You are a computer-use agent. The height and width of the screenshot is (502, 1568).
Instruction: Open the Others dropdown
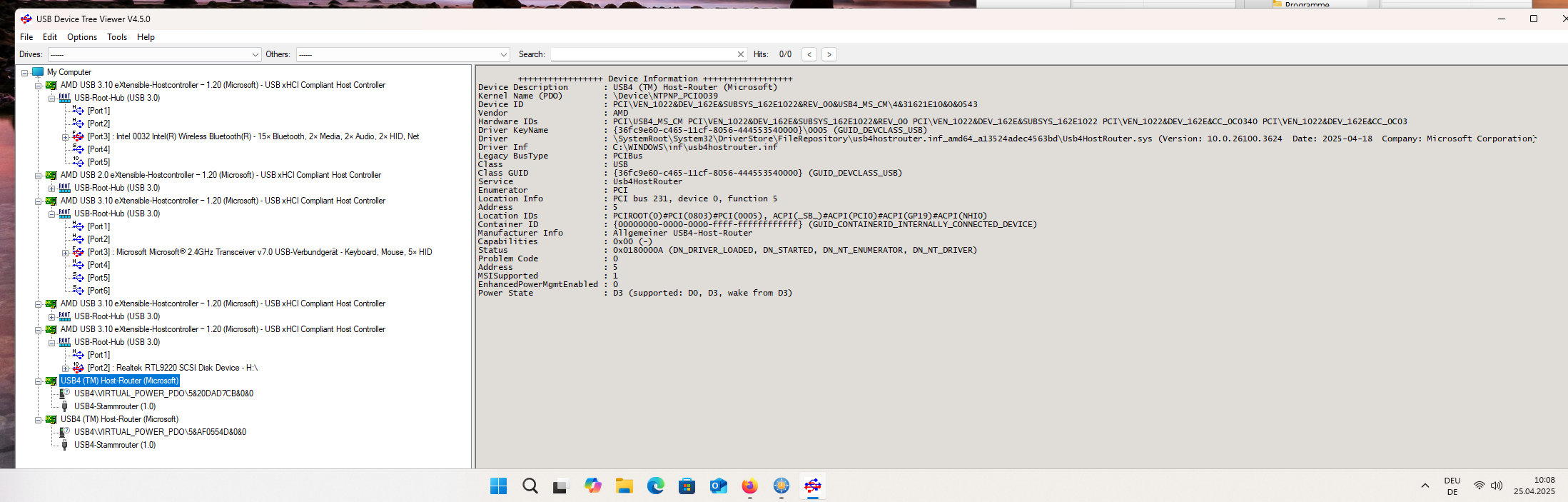[403, 54]
